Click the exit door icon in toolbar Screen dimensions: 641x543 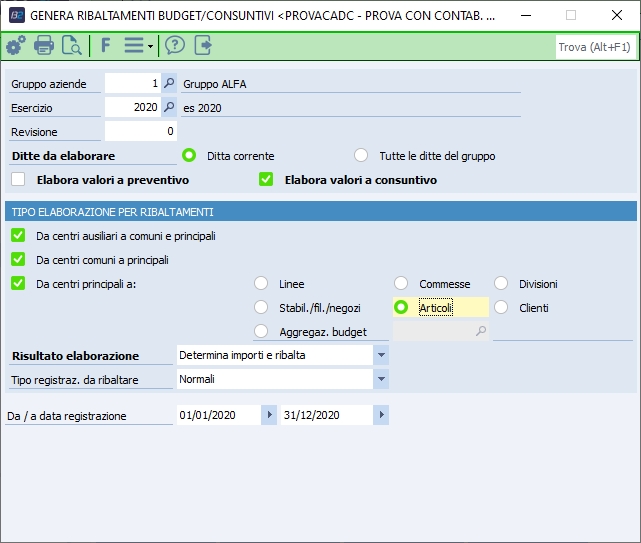pos(204,46)
